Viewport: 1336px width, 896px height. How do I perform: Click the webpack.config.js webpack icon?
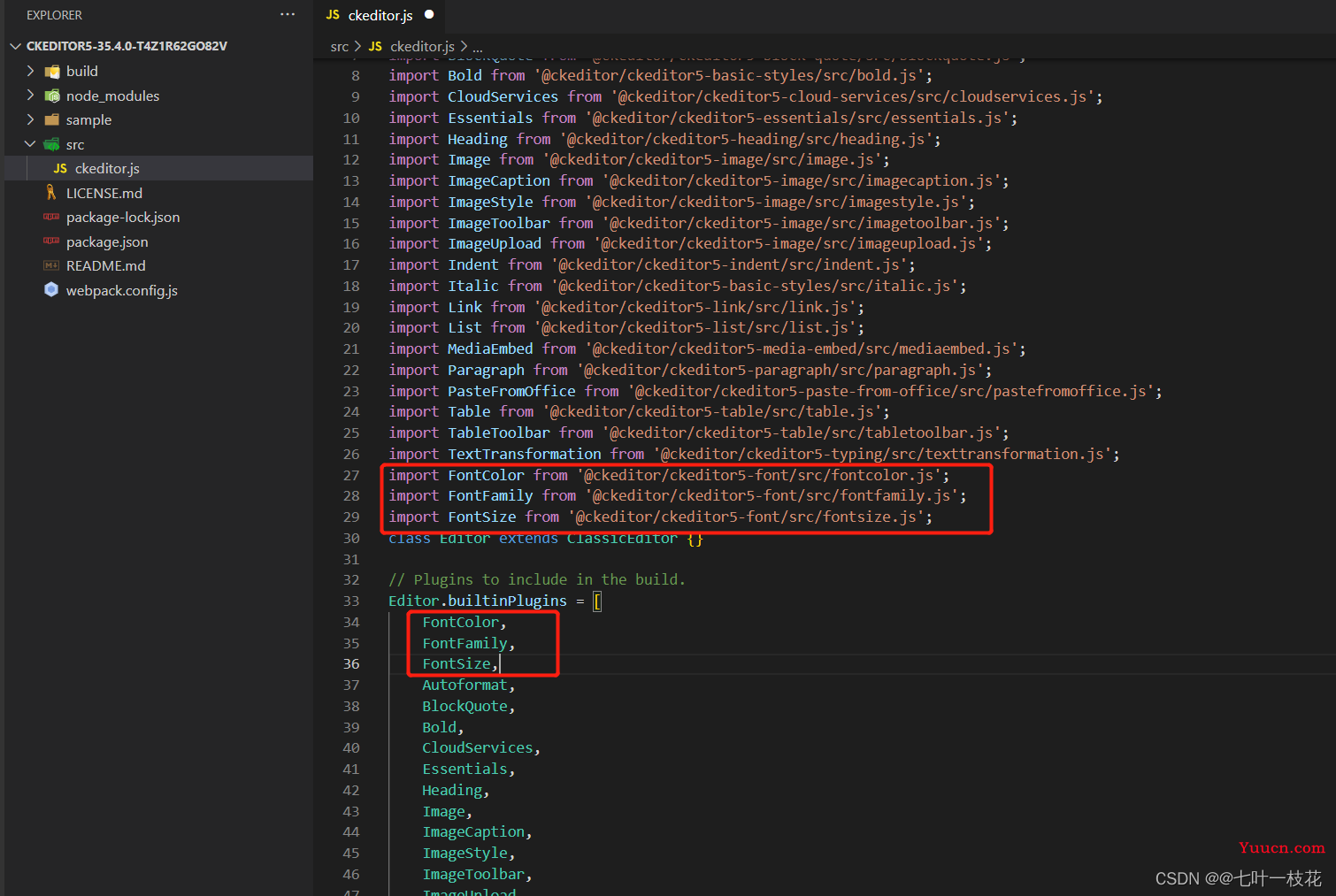point(51,290)
